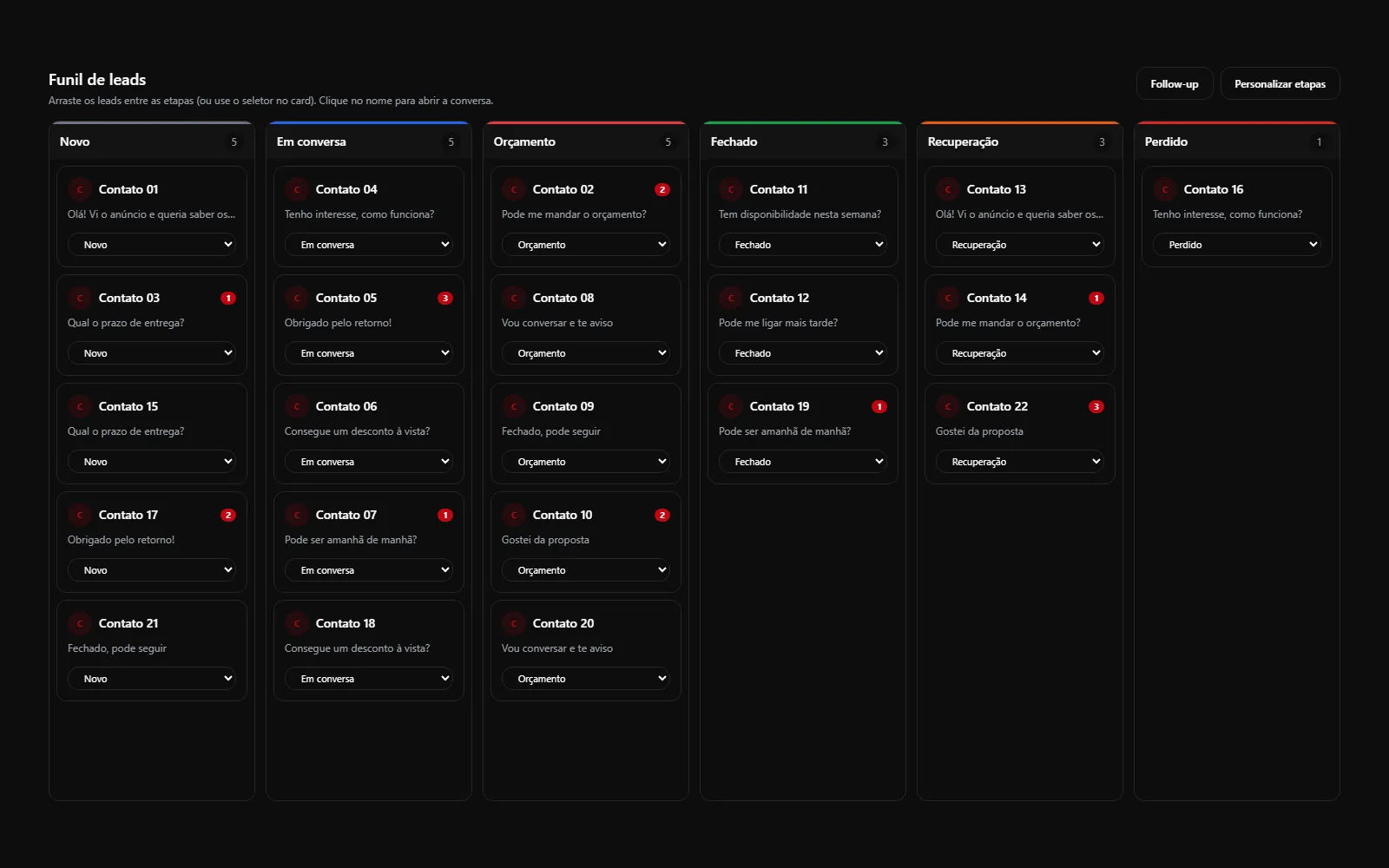
Task: Click unread badge on Contato 17 card
Action: (228, 515)
